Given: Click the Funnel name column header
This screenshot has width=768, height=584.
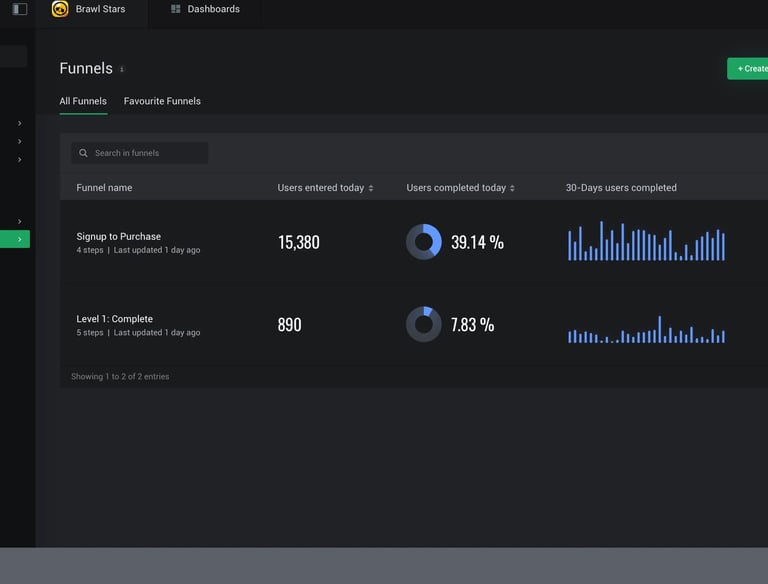Looking at the screenshot, I should pyautogui.click(x=104, y=188).
